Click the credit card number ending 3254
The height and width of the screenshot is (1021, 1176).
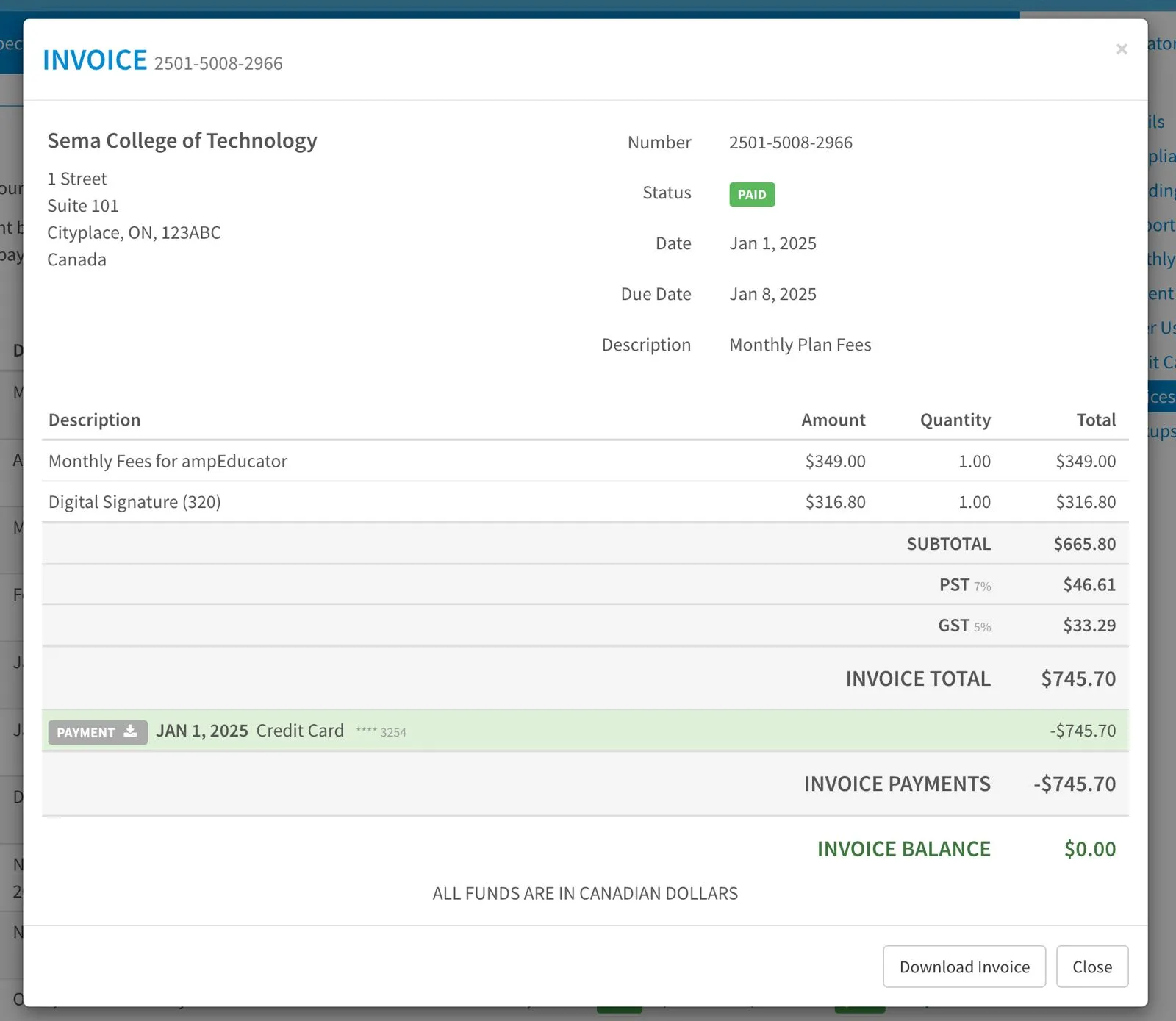(x=381, y=732)
